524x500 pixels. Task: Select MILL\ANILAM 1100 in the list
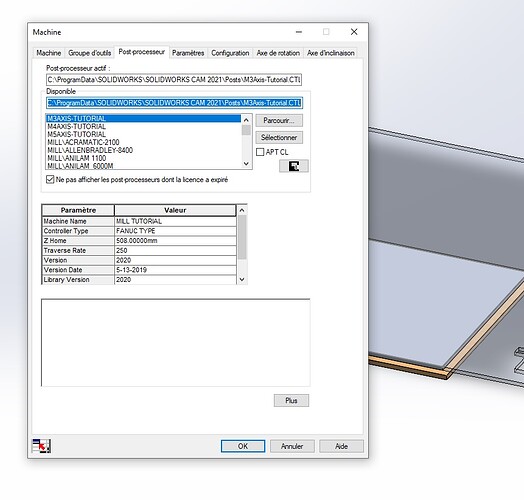coord(143,158)
